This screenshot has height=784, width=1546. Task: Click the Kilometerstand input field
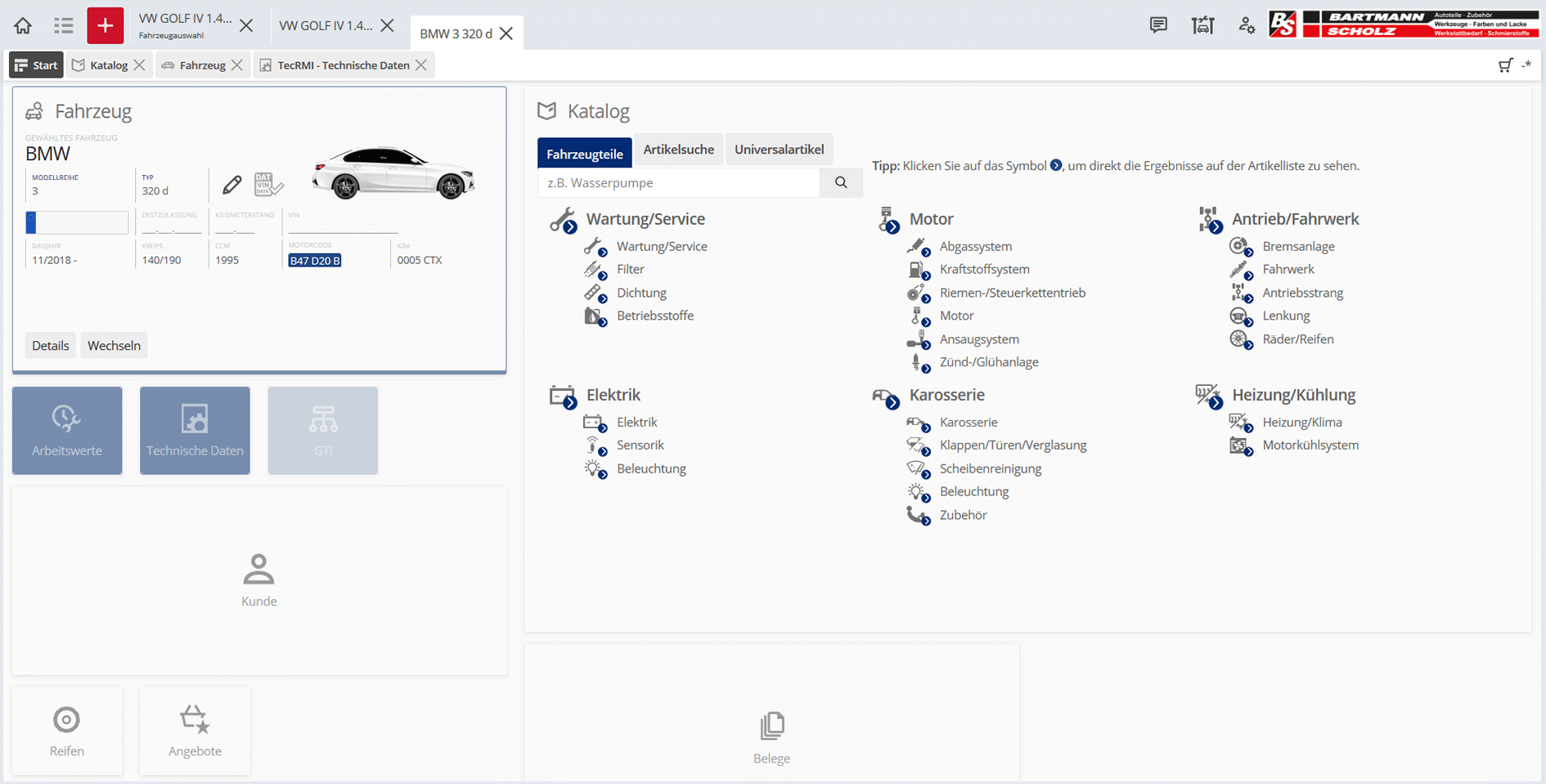[244, 226]
